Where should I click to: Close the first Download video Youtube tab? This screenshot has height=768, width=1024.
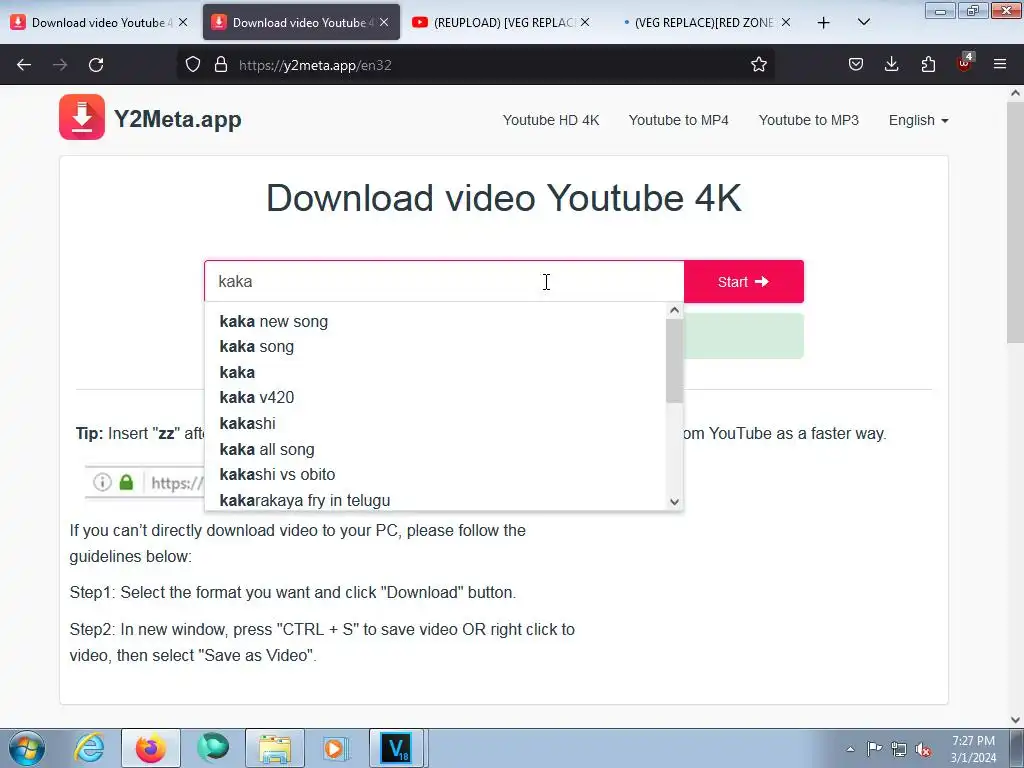pos(184,22)
